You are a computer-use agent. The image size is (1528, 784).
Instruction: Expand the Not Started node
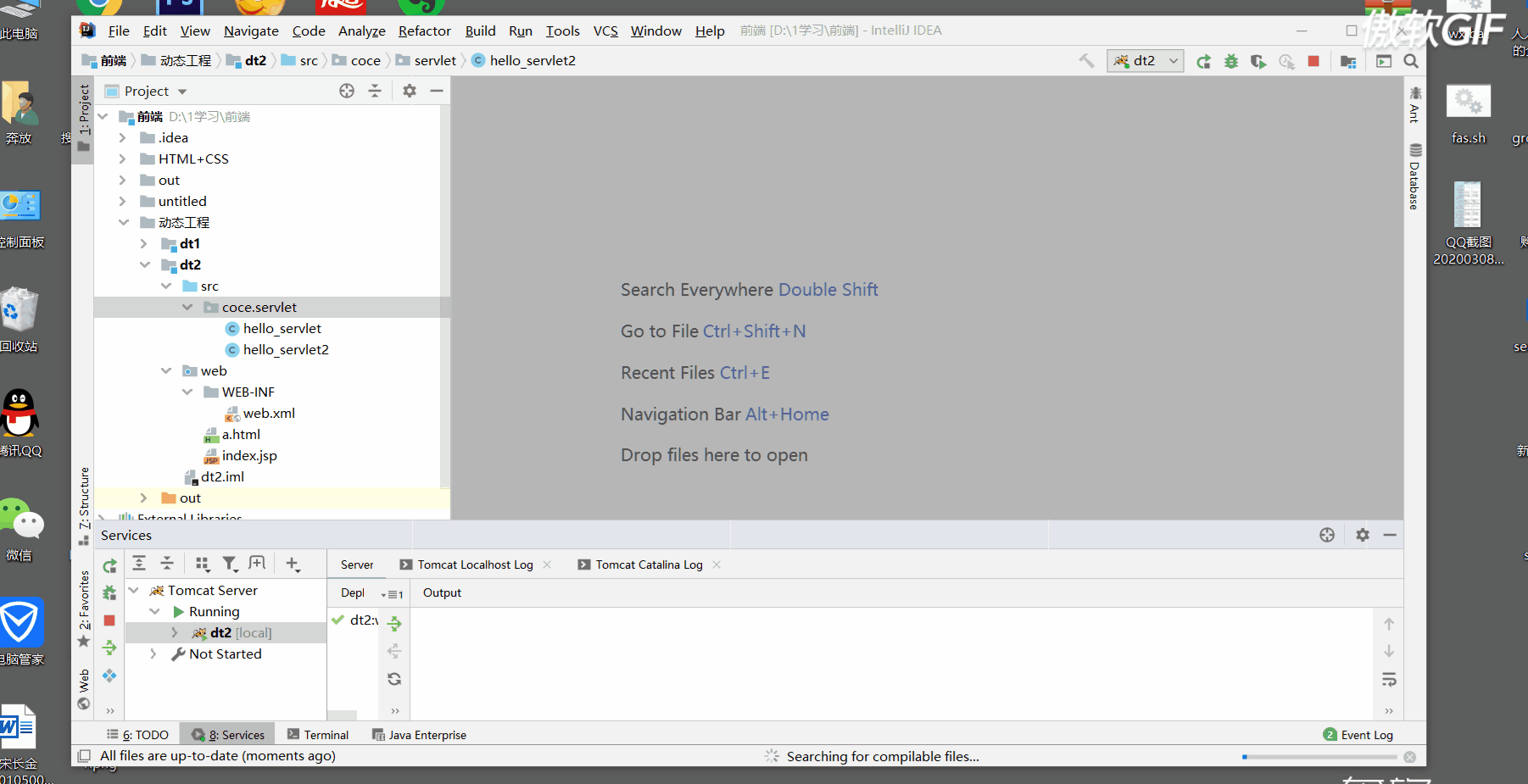153,653
